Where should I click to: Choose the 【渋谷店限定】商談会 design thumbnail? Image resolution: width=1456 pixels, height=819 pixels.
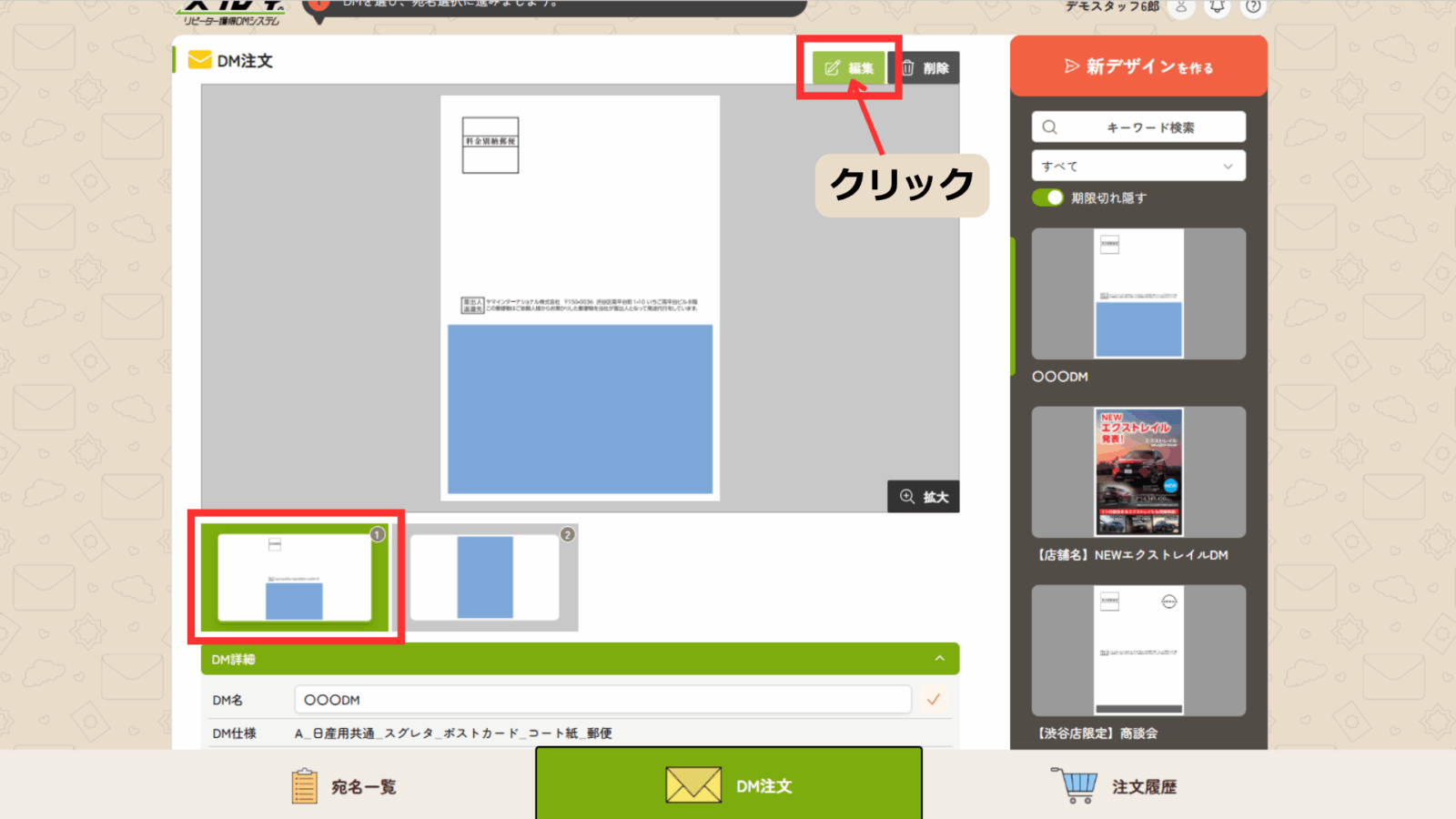point(1138,651)
